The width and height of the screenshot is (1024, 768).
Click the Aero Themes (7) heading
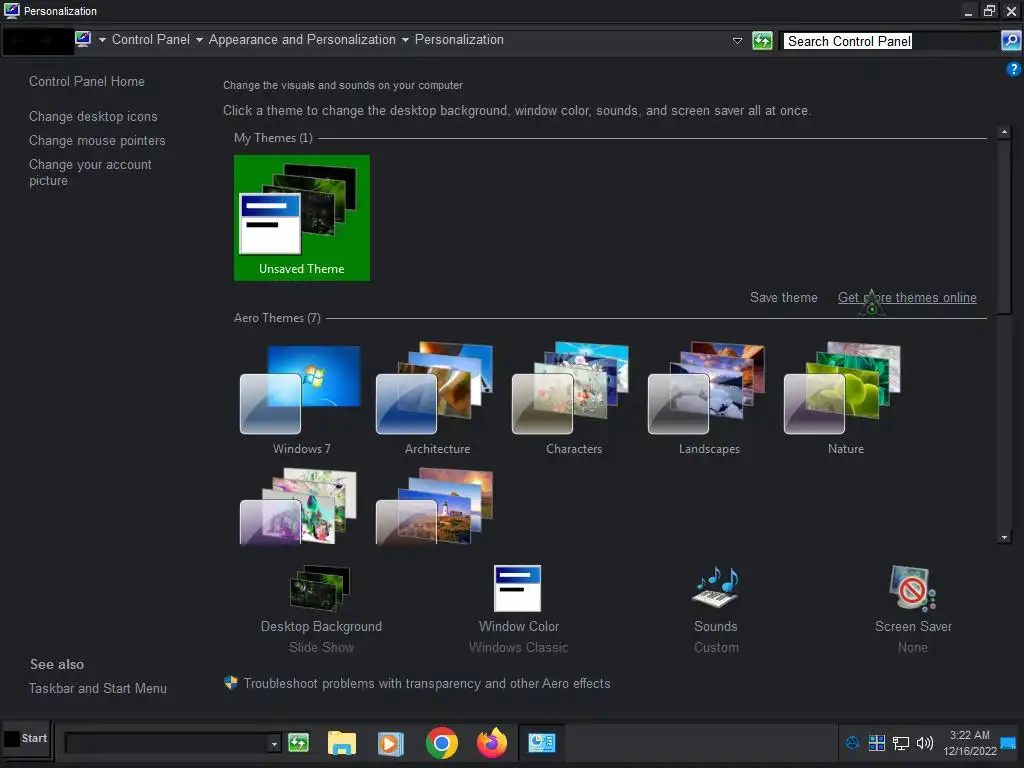point(277,318)
